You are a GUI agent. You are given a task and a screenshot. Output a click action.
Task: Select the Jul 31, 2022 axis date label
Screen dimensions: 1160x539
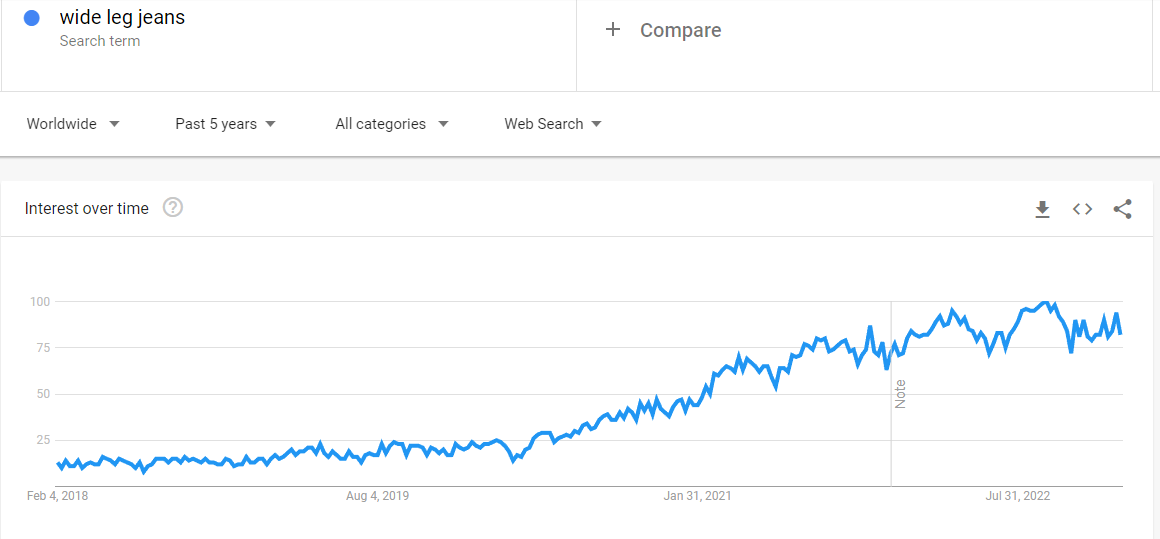(1018, 496)
